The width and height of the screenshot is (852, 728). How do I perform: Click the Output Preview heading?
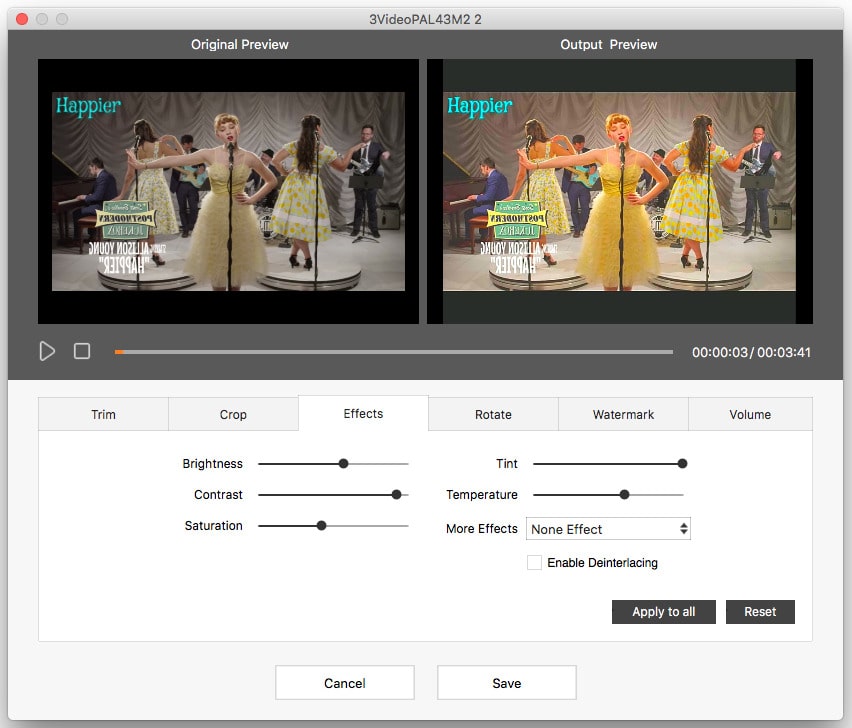tap(609, 45)
